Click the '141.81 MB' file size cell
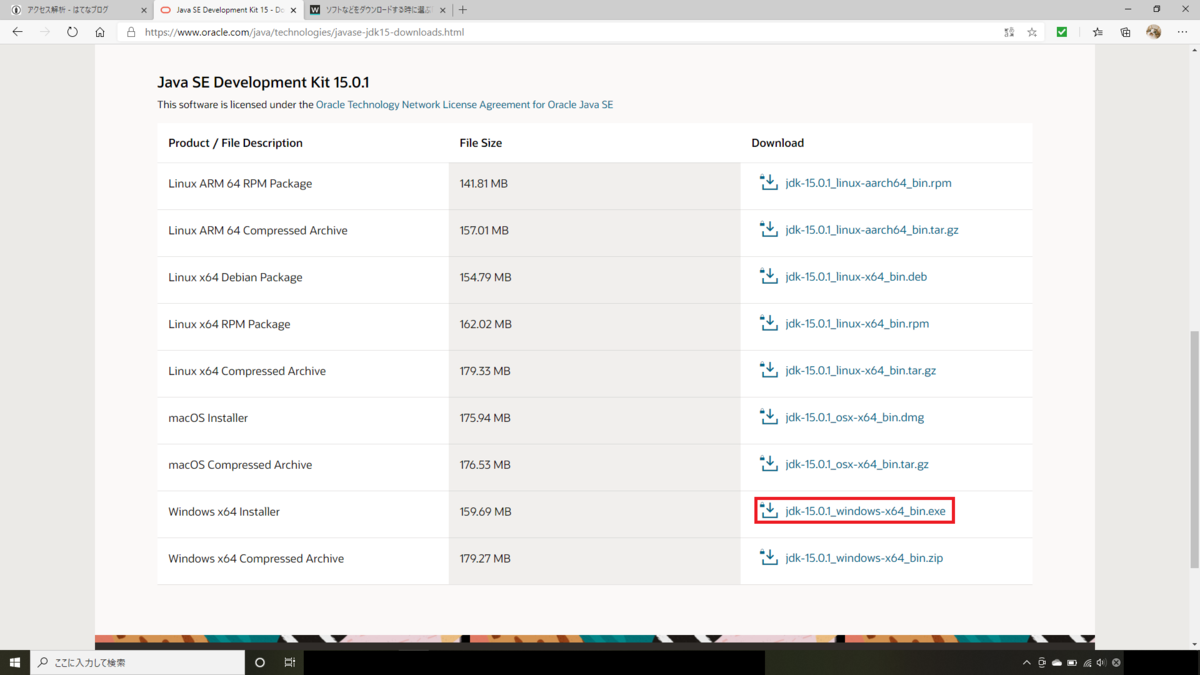1200x675 pixels. click(595, 184)
